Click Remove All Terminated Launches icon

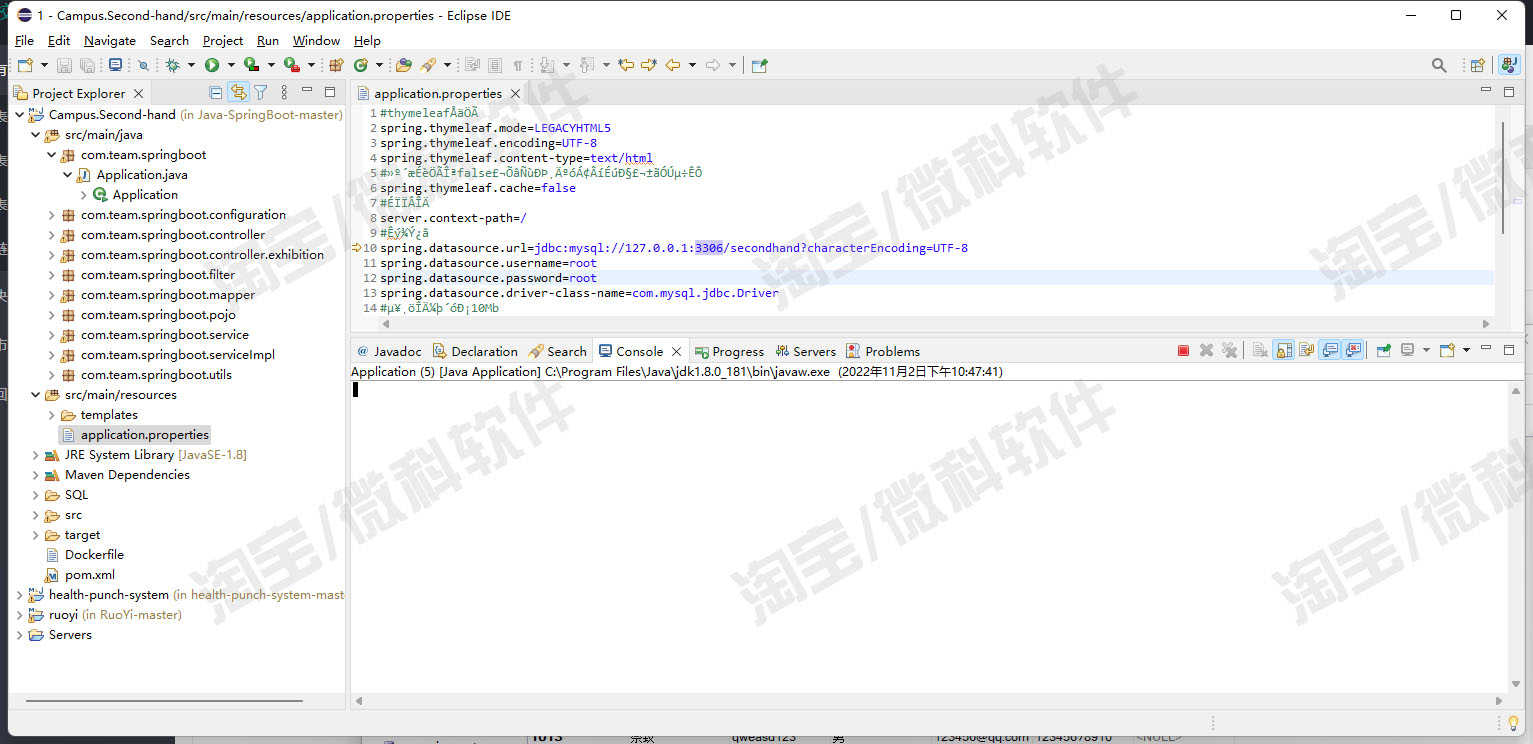pos(1230,351)
